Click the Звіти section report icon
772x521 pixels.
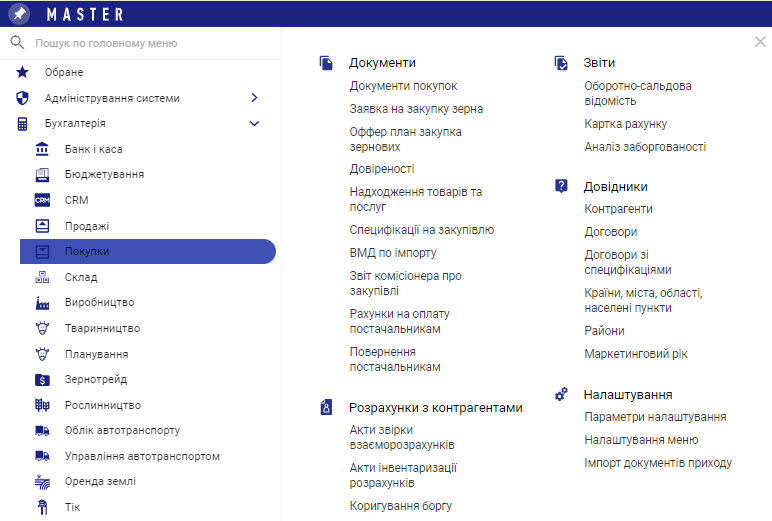561,63
